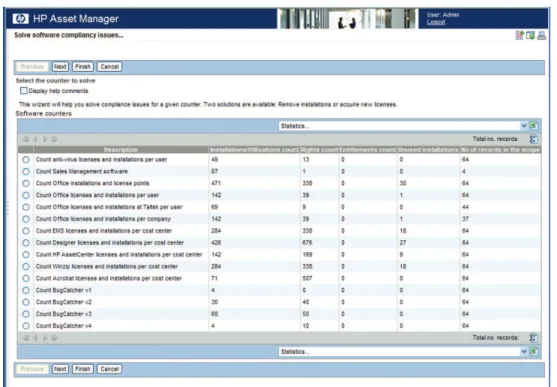Select Count EMS licenses per cost center radio
Image resolution: width=557 pixels, height=387 pixels.
click(x=26, y=231)
